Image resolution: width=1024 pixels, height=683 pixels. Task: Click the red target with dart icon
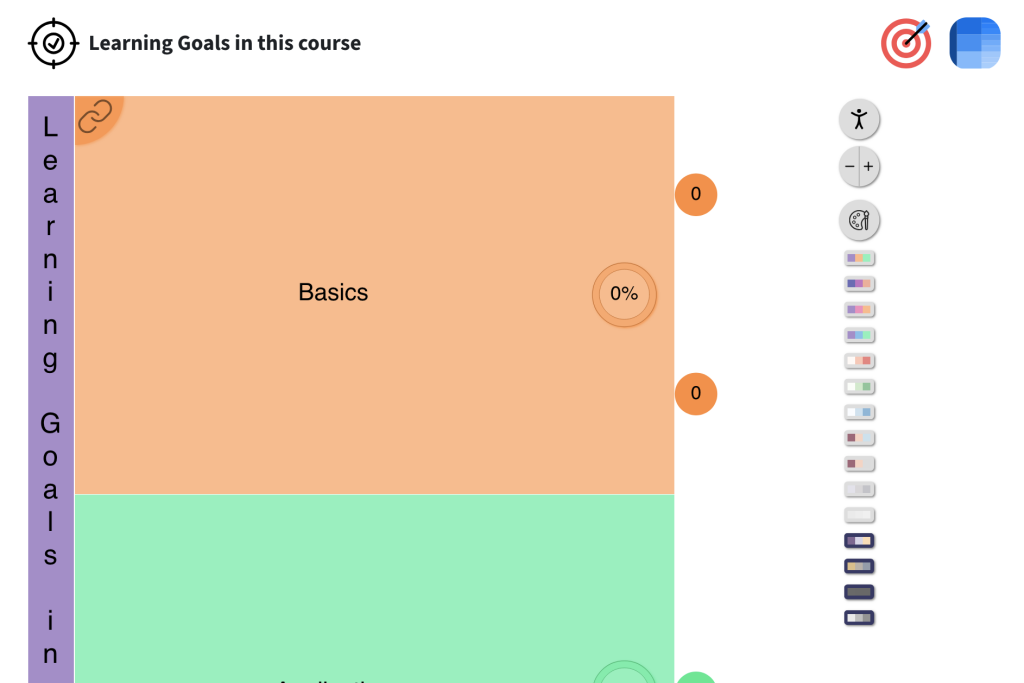(906, 43)
